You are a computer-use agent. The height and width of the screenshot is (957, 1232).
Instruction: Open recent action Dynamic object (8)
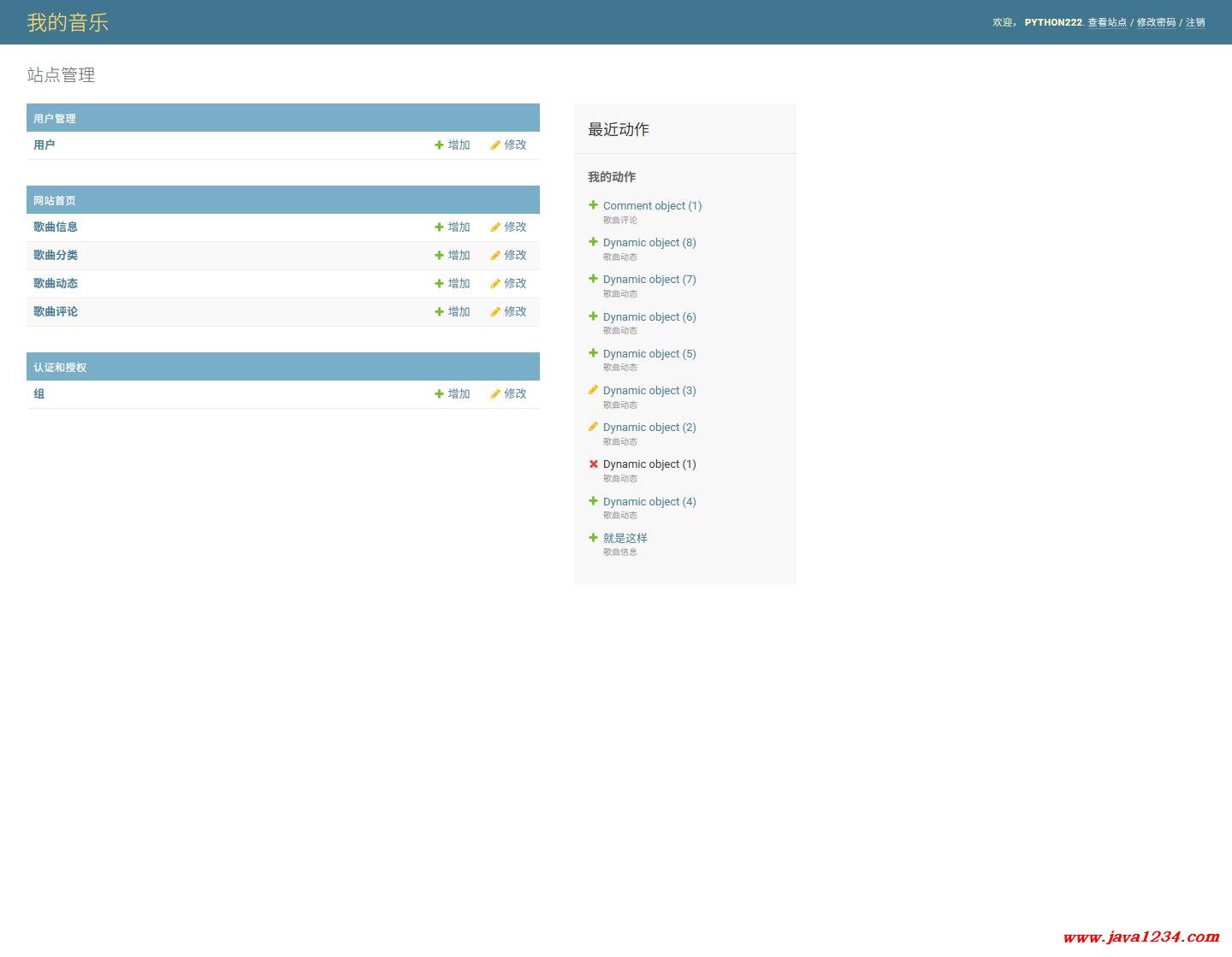(649, 243)
